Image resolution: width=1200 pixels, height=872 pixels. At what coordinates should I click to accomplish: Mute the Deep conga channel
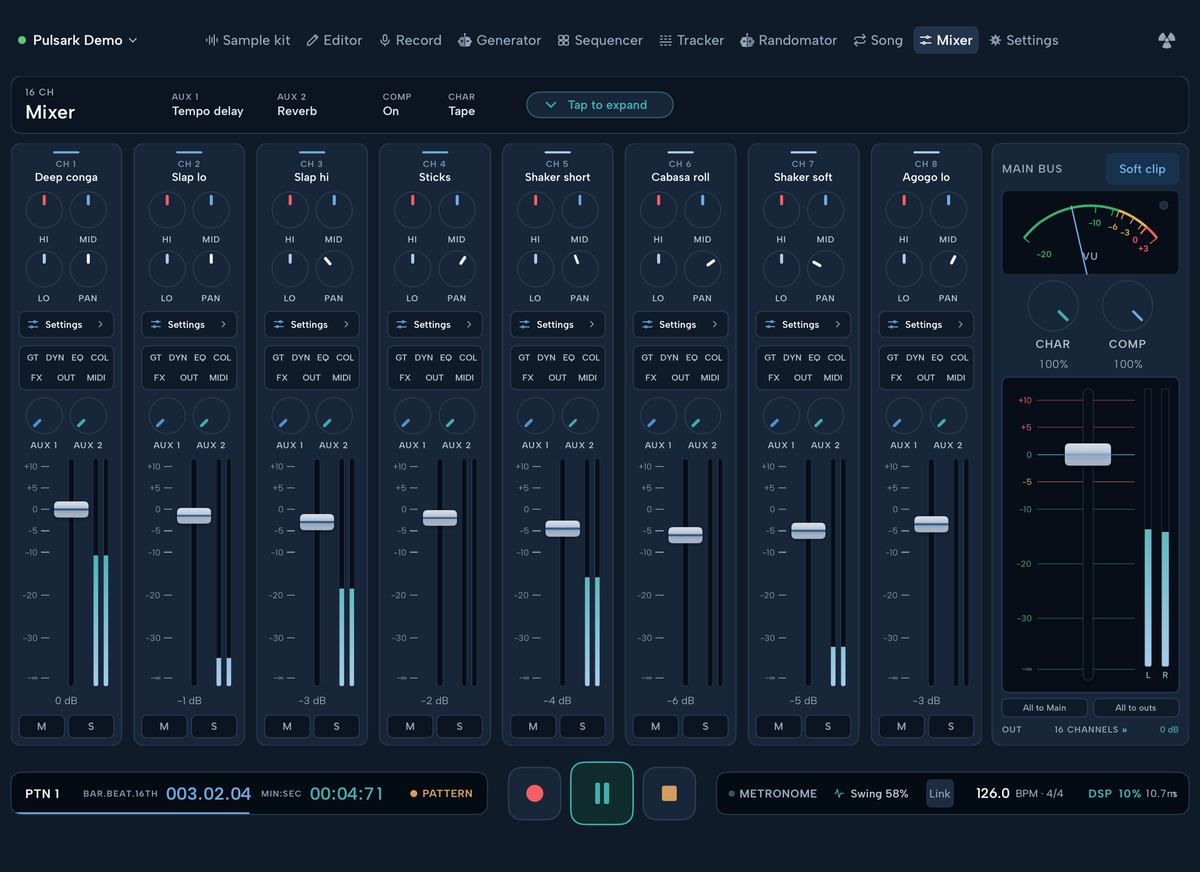pyautogui.click(x=42, y=726)
